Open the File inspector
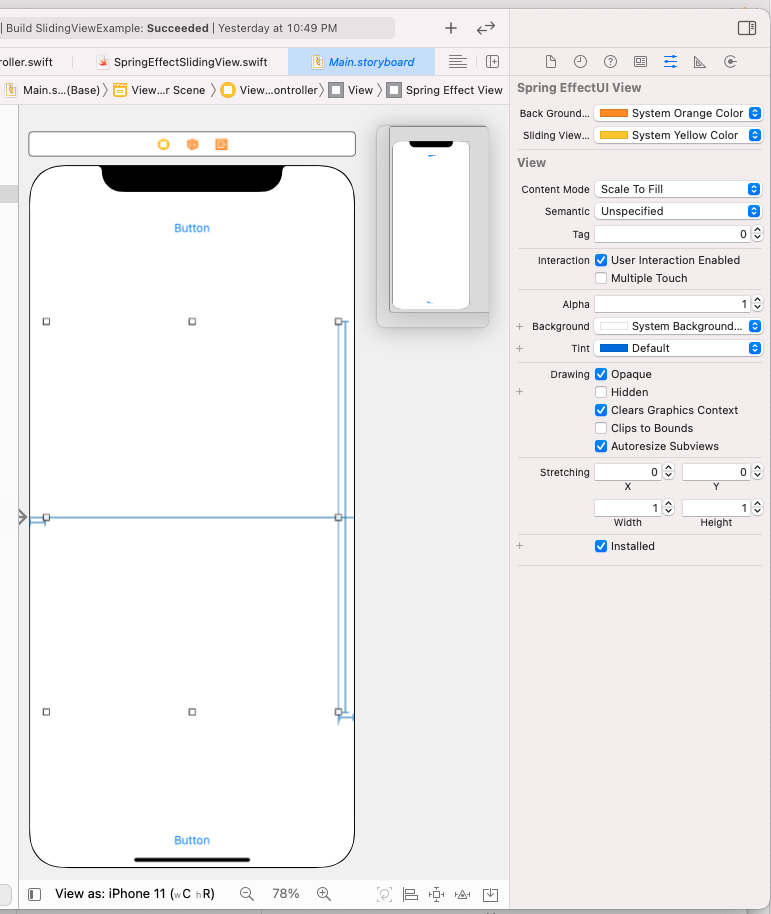This screenshot has width=771, height=914. [x=551, y=62]
